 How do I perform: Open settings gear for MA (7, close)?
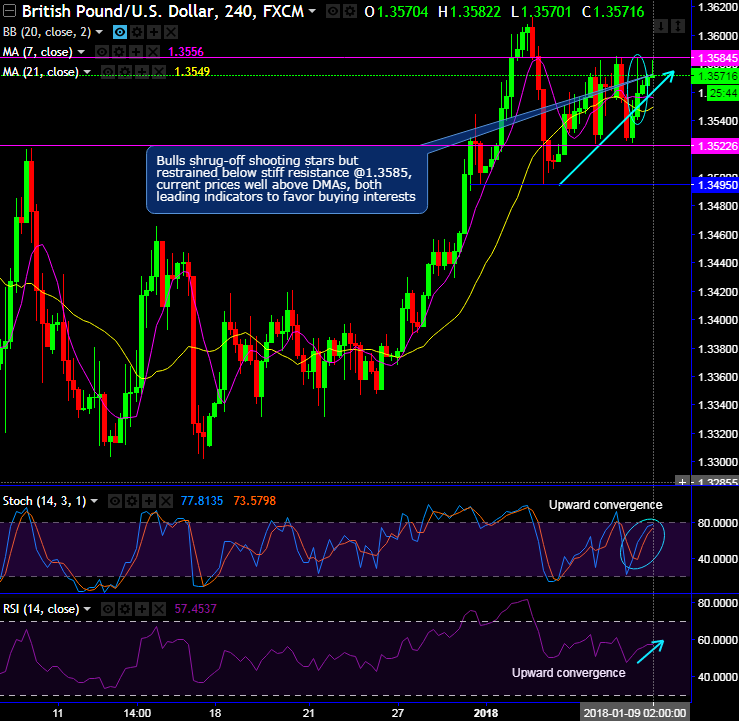point(119,52)
